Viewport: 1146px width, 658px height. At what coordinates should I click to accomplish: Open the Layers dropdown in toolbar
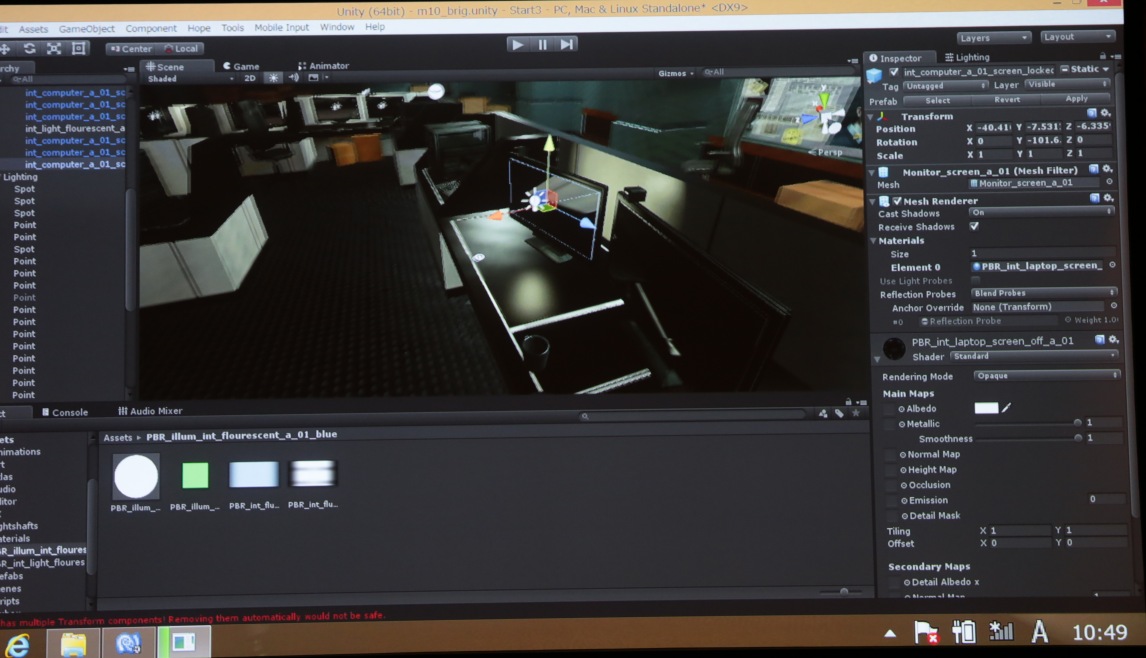pos(993,38)
